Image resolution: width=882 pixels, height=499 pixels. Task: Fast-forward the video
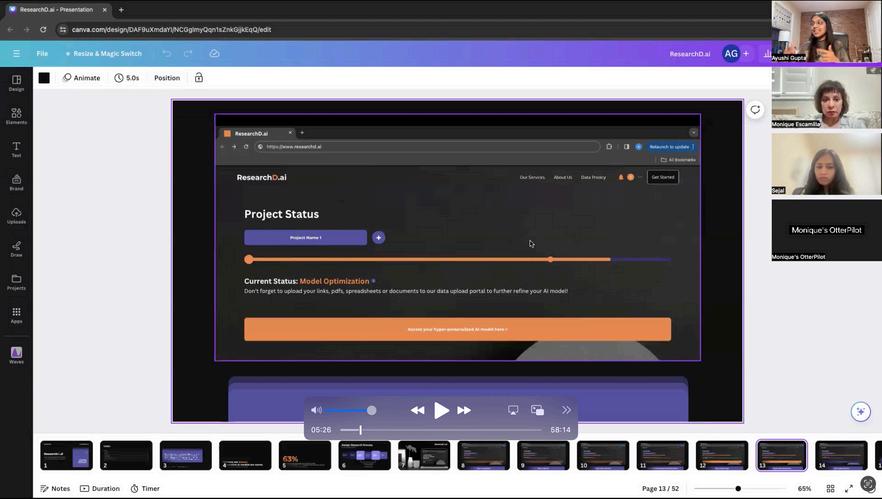[464, 410]
